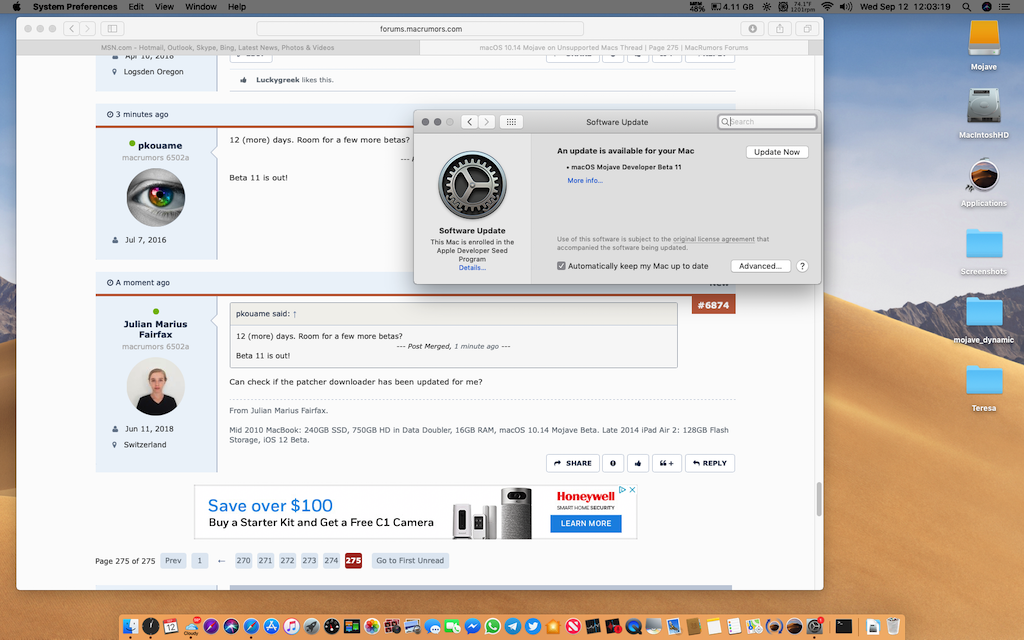Click Update Now in Software Update
Viewport: 1024px width, 640px height.
point(777,152)
